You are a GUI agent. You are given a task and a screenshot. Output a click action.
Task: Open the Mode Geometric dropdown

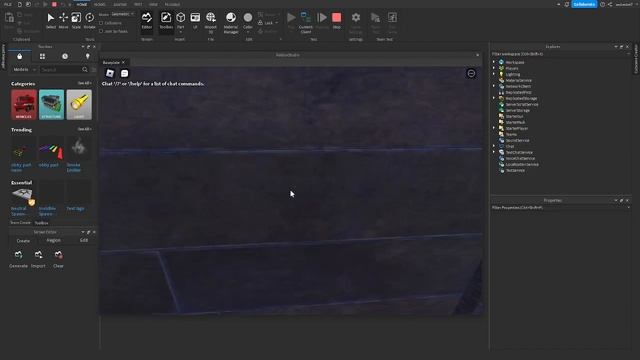(x=122, y=14)
